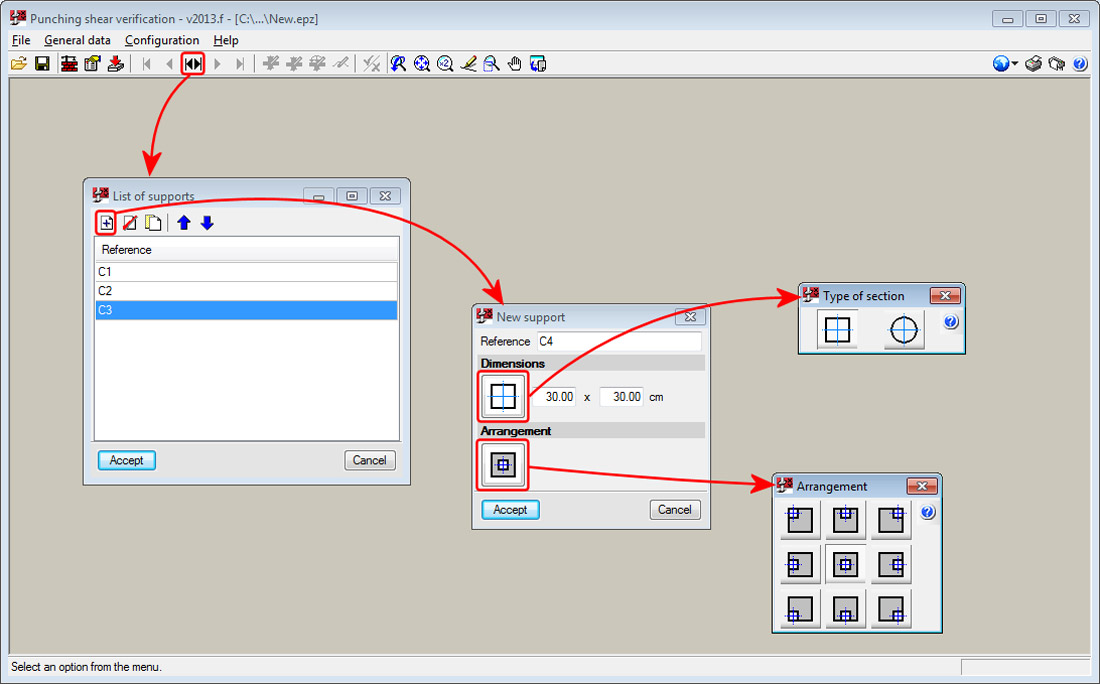Viewport: 1100px width, 684px height.
Task: Select support C3 in the list
Action: pos(246,310)
